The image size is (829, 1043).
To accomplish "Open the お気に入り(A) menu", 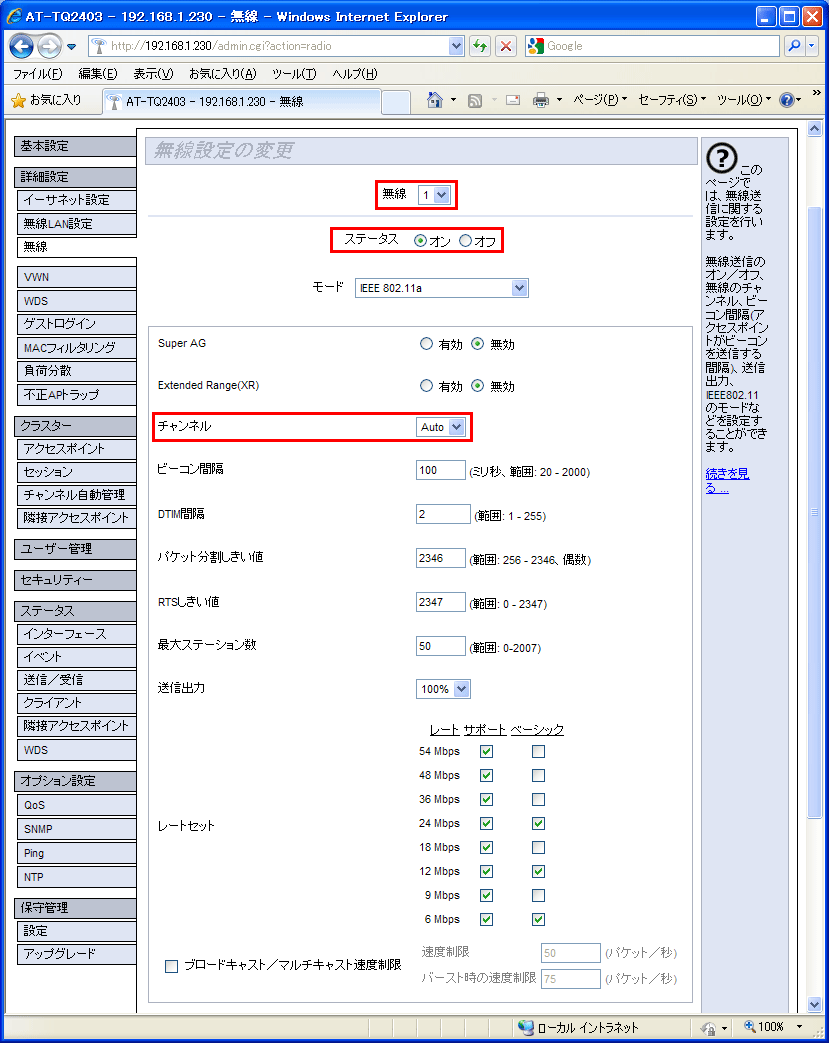I will tap(222, 74).
